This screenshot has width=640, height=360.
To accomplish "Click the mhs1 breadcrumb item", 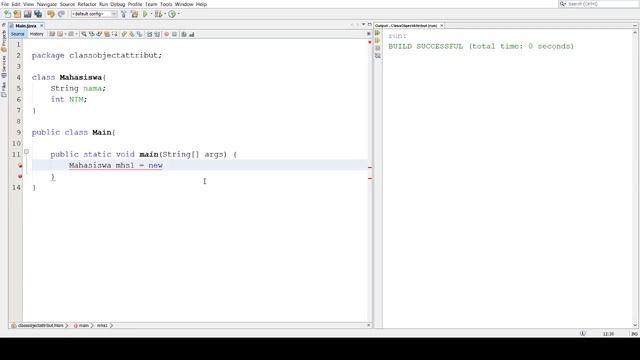I will click(x=102, y=325).
